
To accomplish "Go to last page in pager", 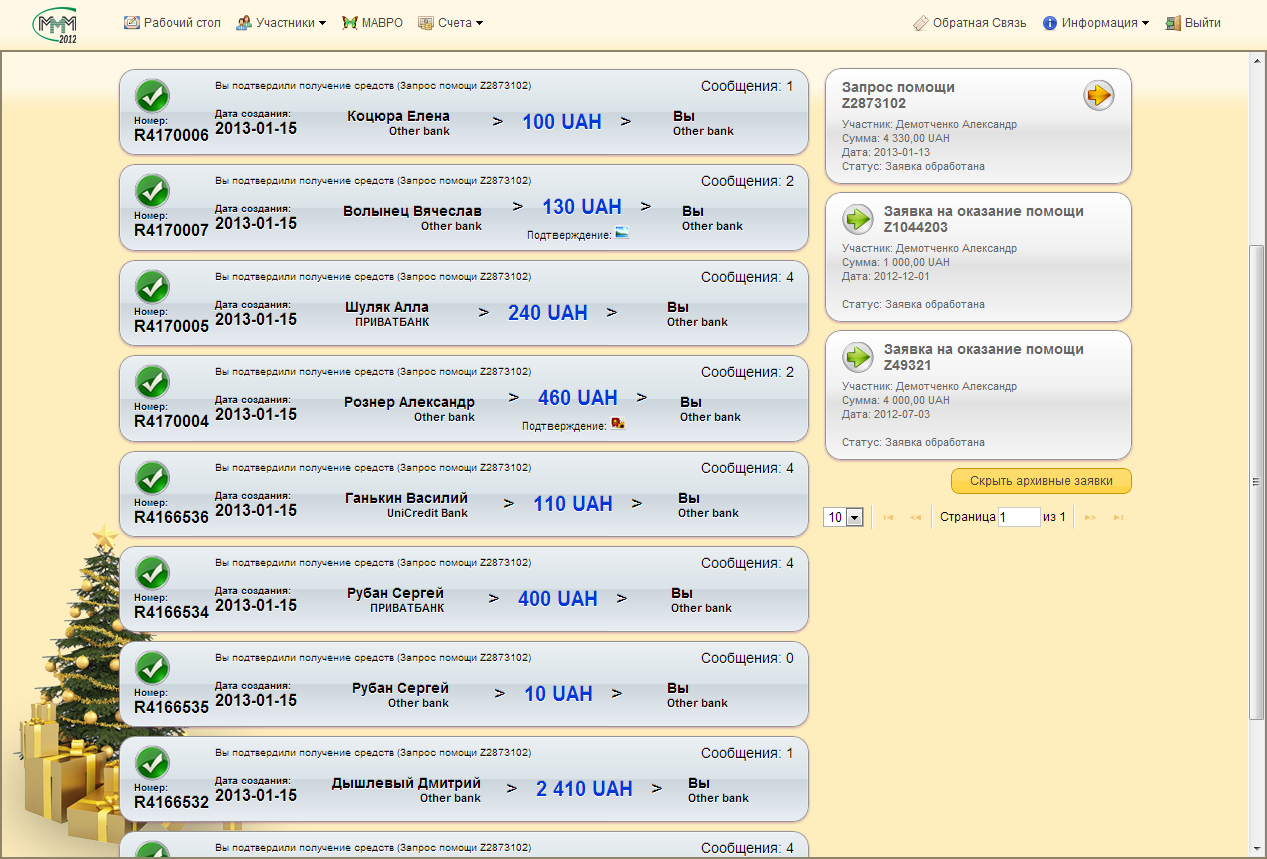I will (1119, 517).
